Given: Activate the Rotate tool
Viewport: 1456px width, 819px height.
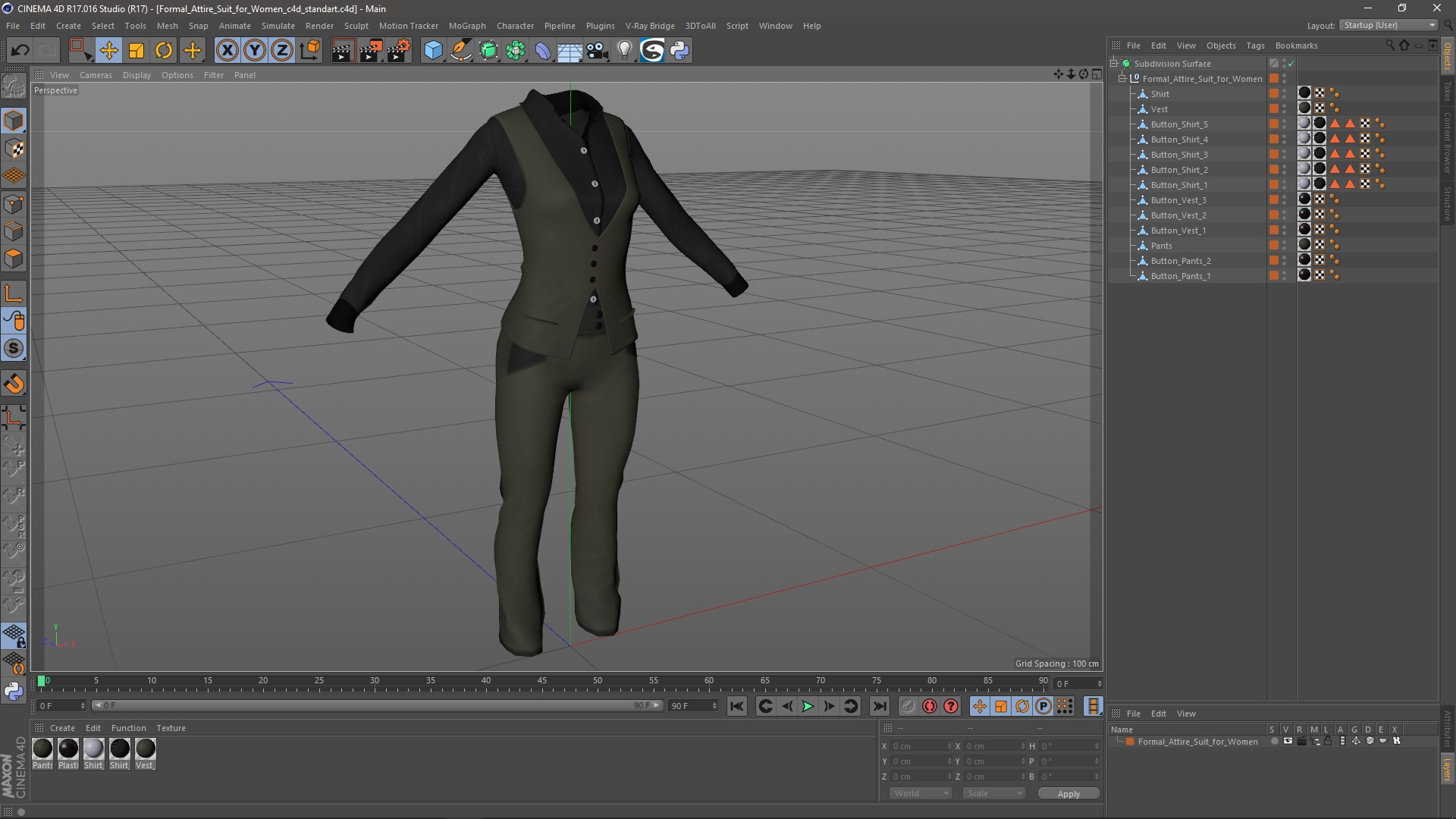Looking at the screenshot, I should click(x=164, y=51).
